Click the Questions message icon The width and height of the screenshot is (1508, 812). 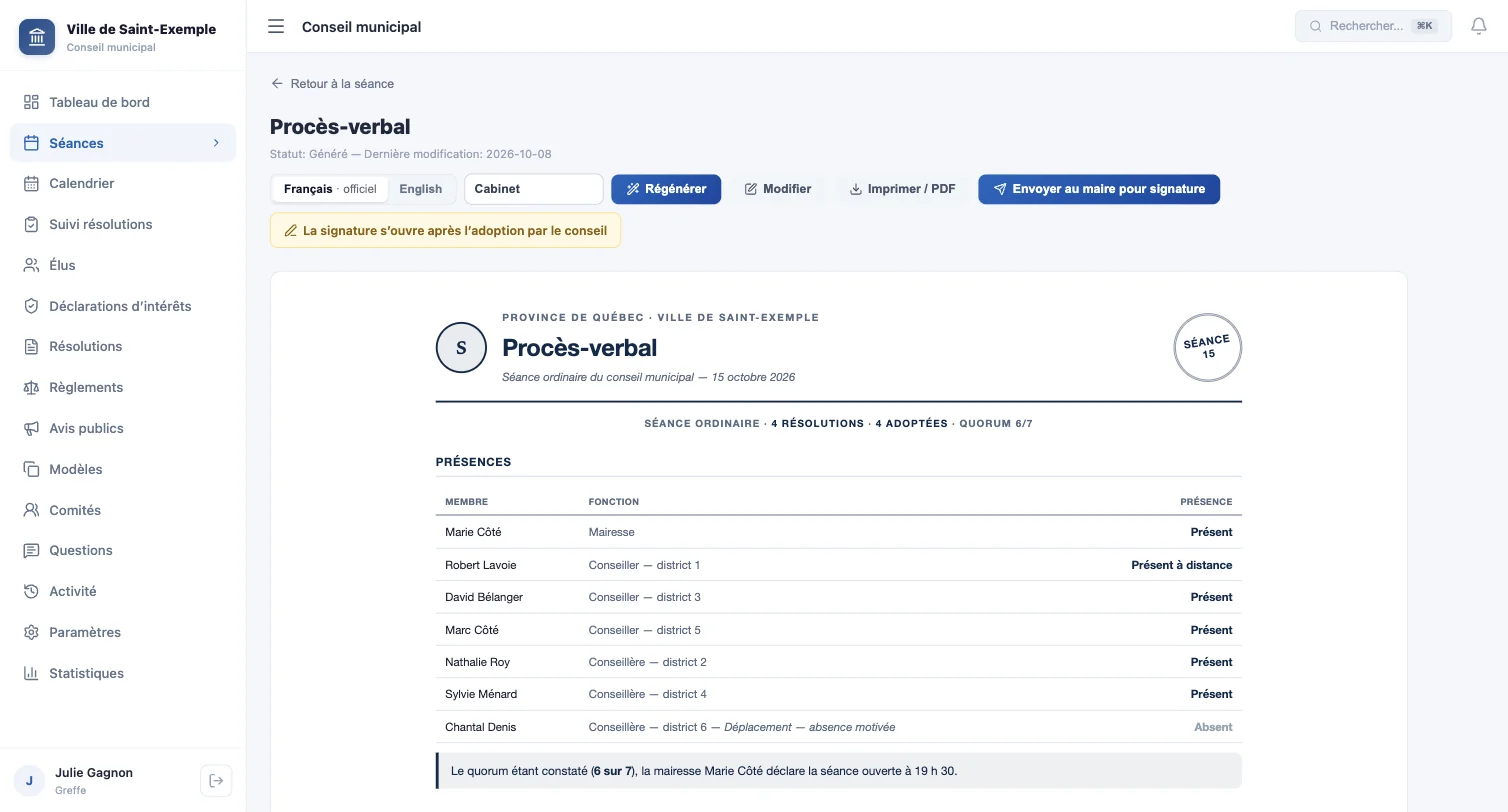[x=31, y=551]
